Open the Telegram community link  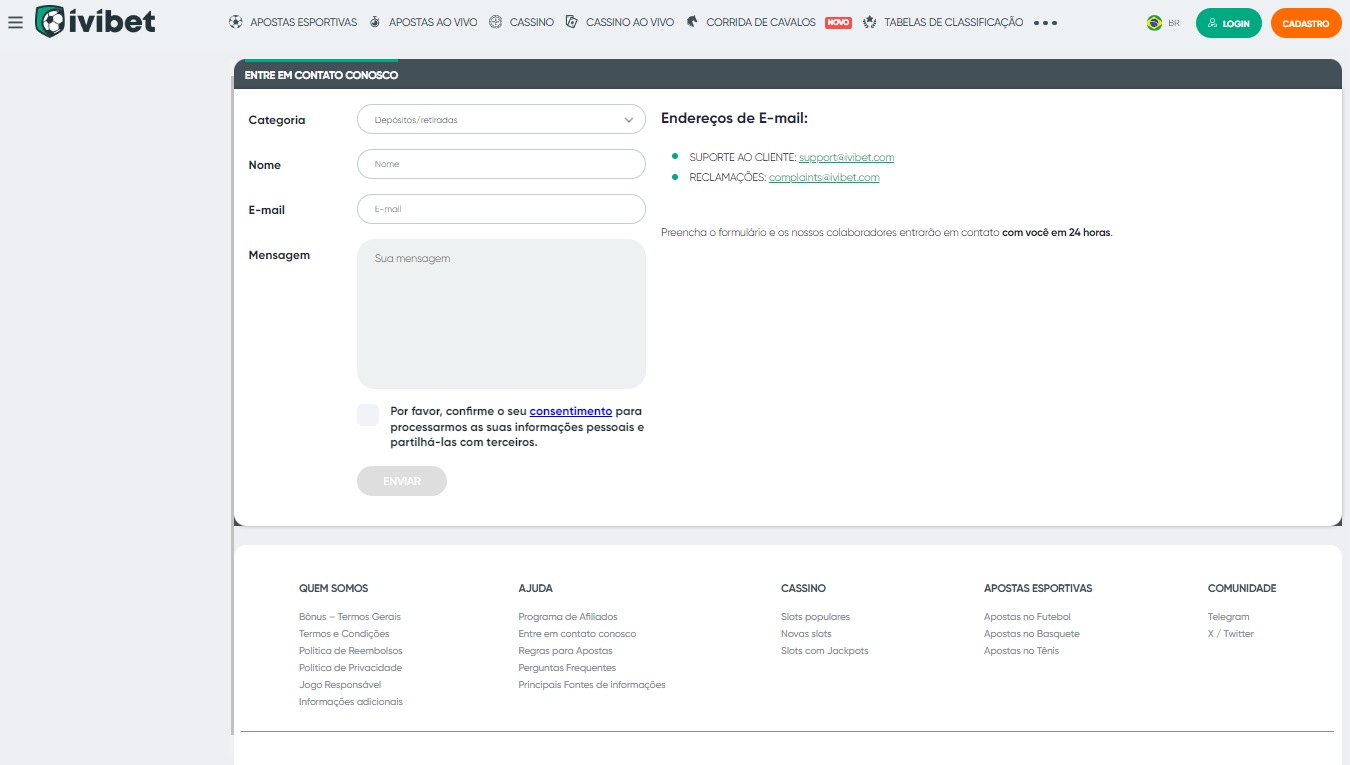[1229, 617]
